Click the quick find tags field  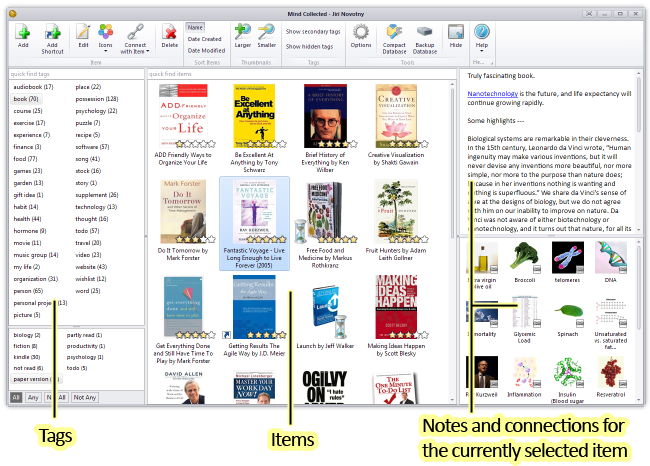click(x=76, y=74)
